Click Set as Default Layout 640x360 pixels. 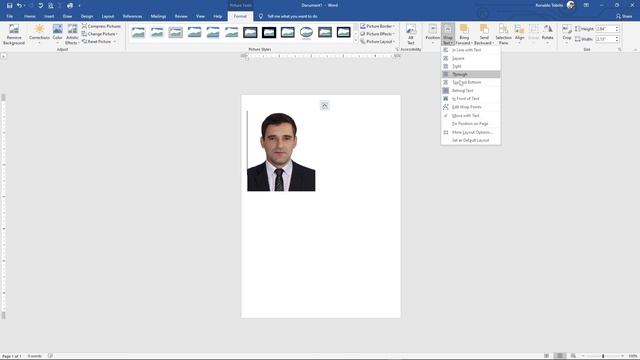pyautogui.click(x=471, y=140)
